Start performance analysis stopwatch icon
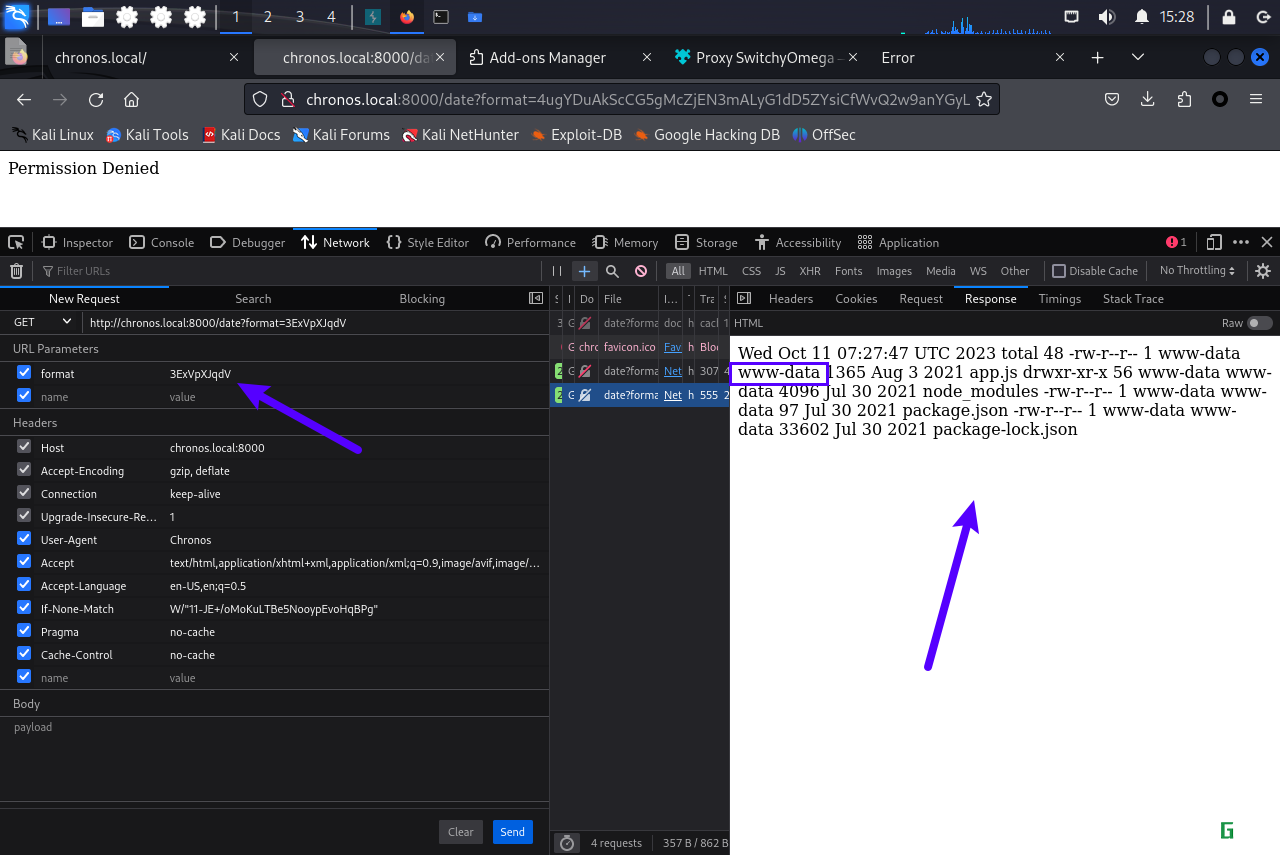The width and height of the screenshot is (1280, 855). 567,843
